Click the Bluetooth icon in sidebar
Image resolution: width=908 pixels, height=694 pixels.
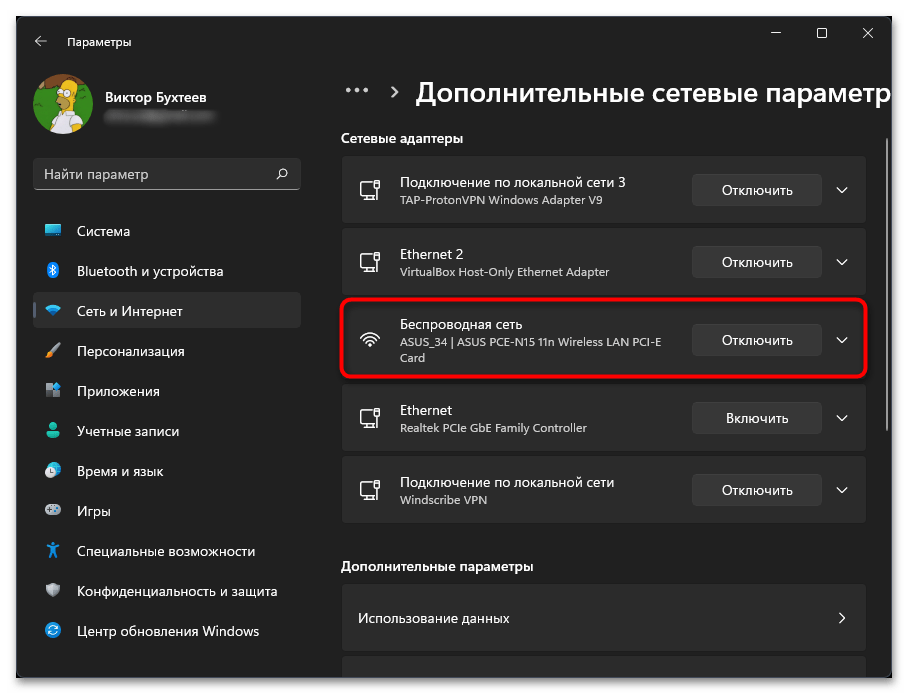53,271
